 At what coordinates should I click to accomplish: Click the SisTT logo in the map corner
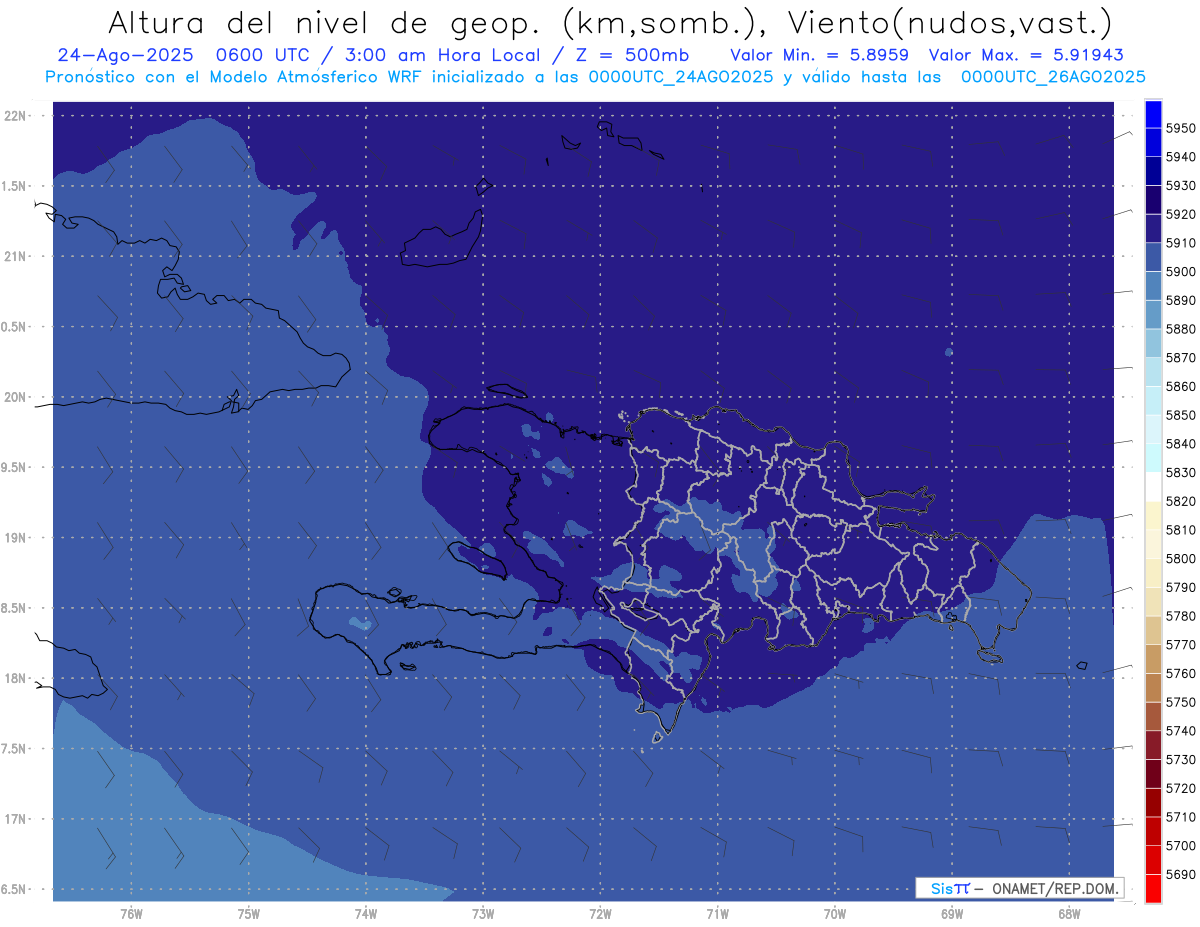pyautogui.click(x=950, y=888)
